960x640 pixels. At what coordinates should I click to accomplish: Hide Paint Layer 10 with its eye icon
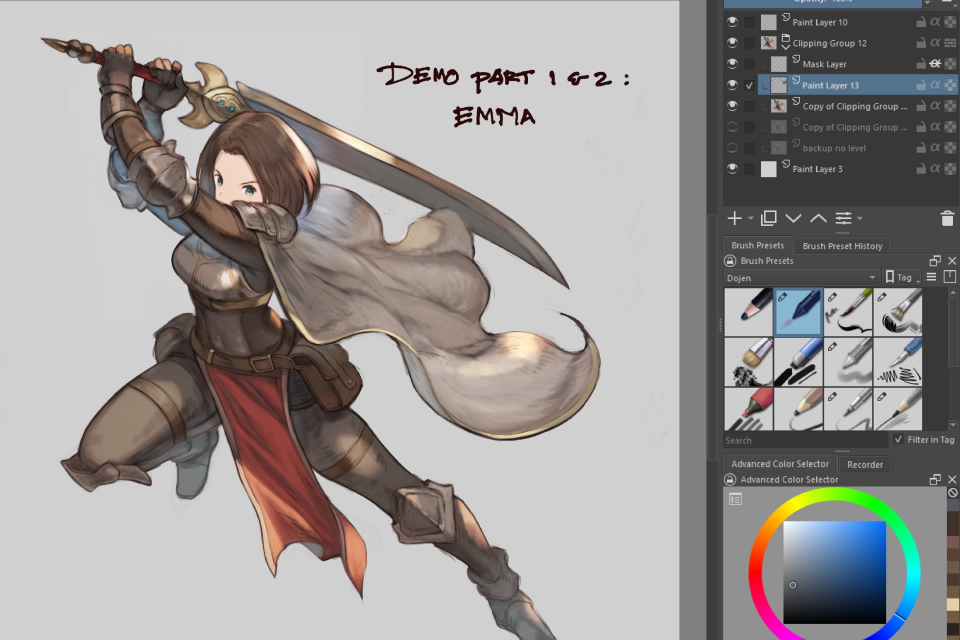[732, 22]
